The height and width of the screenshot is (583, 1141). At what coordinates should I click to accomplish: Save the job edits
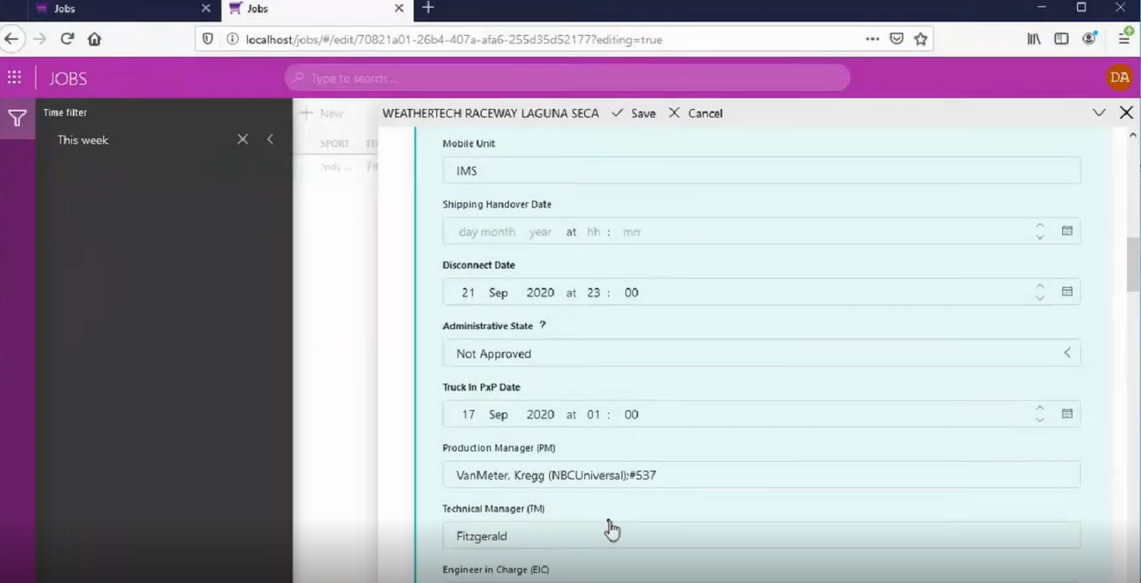point(634,114)
